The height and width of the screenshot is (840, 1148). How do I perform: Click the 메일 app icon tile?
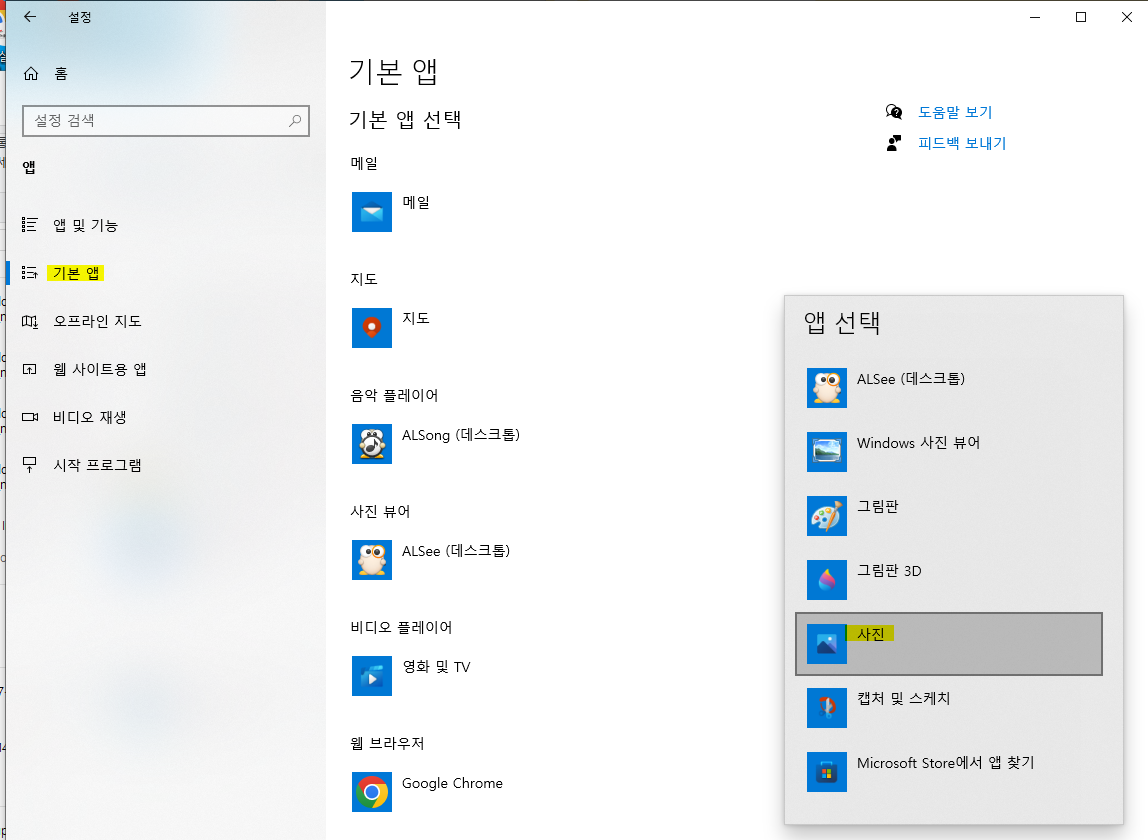[371, 212]
